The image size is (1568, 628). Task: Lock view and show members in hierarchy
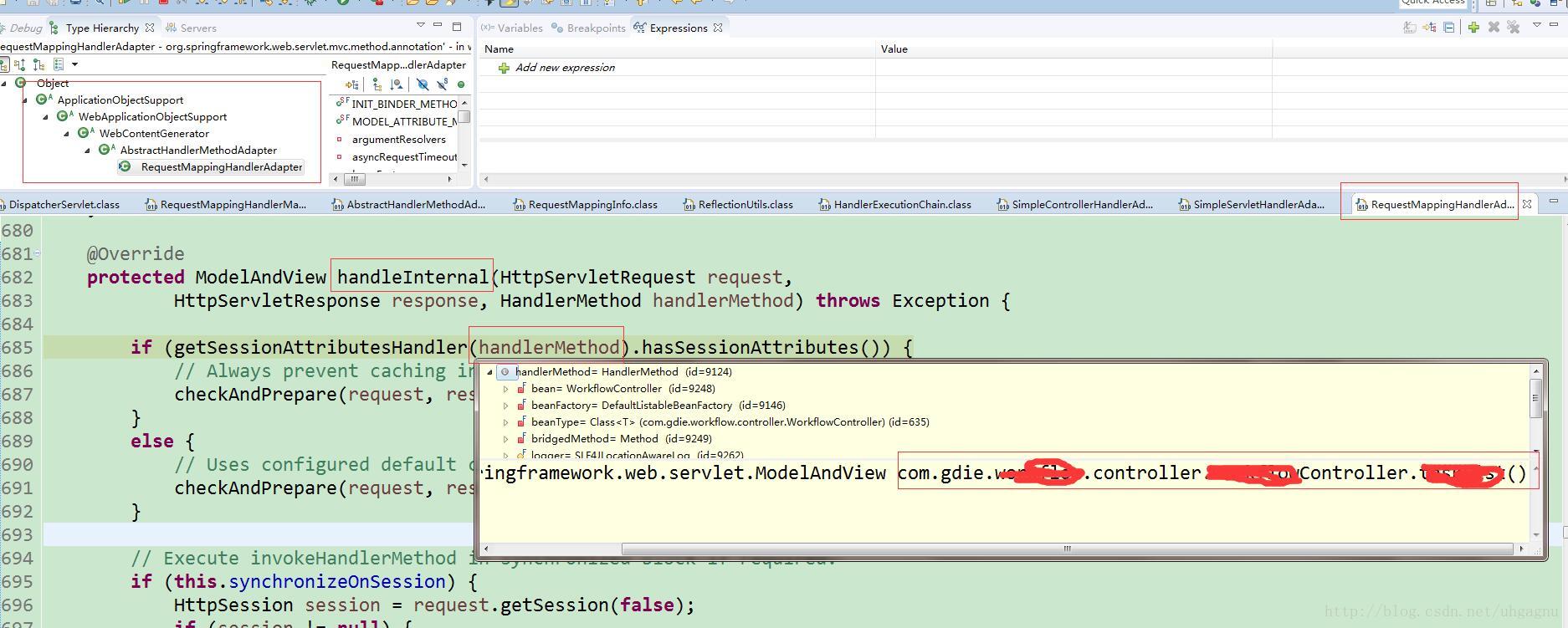pos(352,84)
